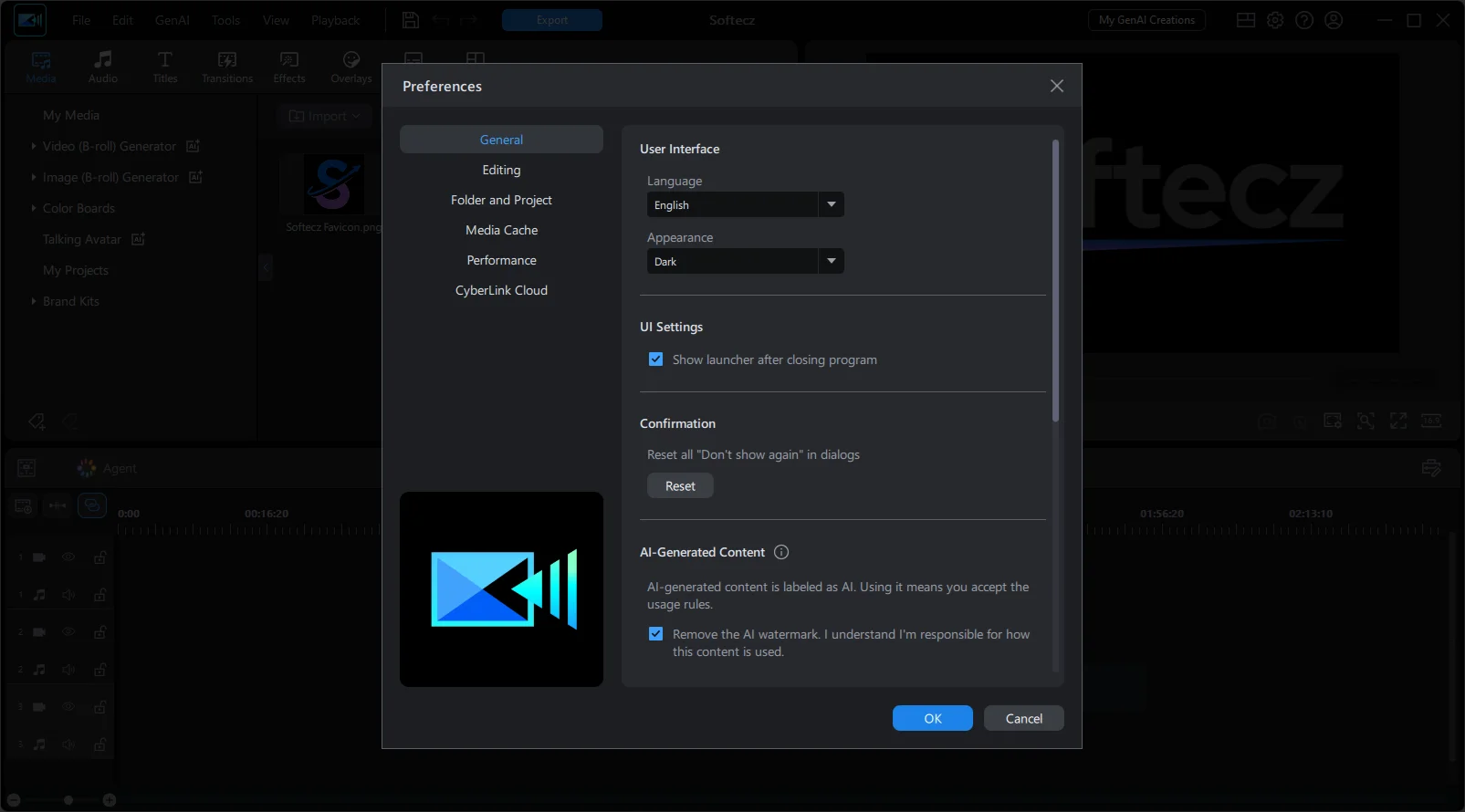
Task: Click OK to confirm preferences
Action: tap(933, 718)
